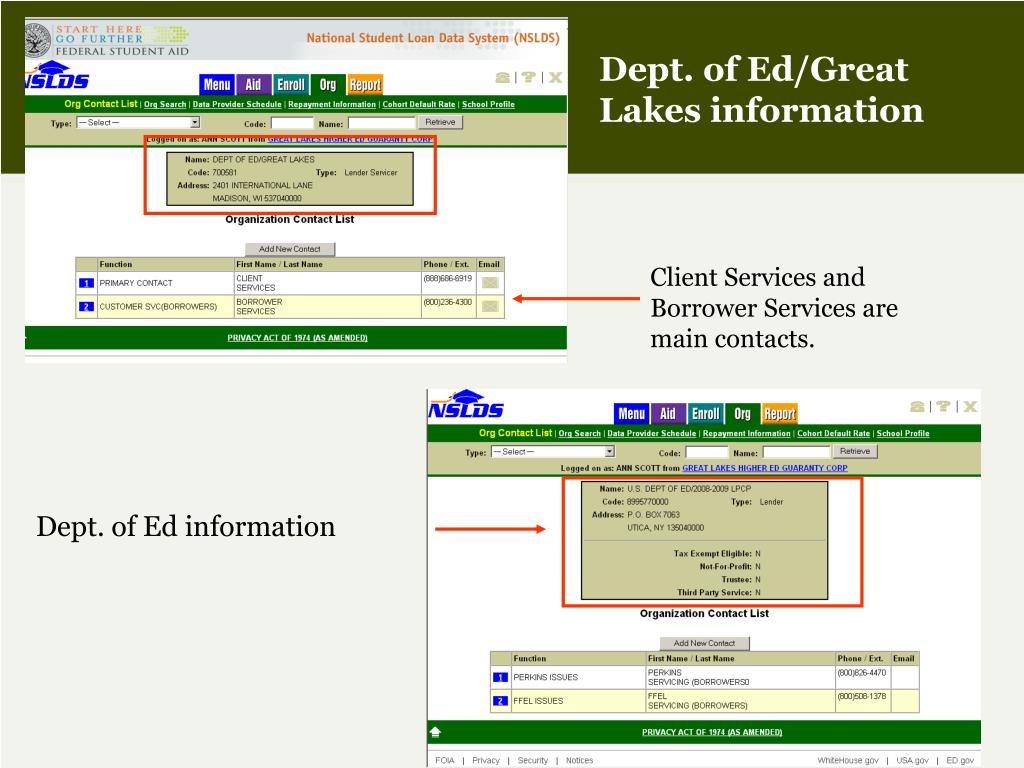Viewport: 1024px width, 768px height.
Task: Open the Aid tab in top screenshot
Action: click(253, 84)
